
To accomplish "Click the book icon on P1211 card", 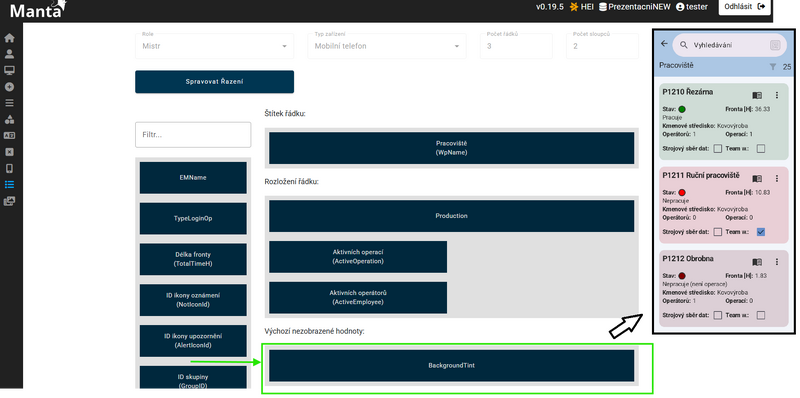I will (757, 179).
